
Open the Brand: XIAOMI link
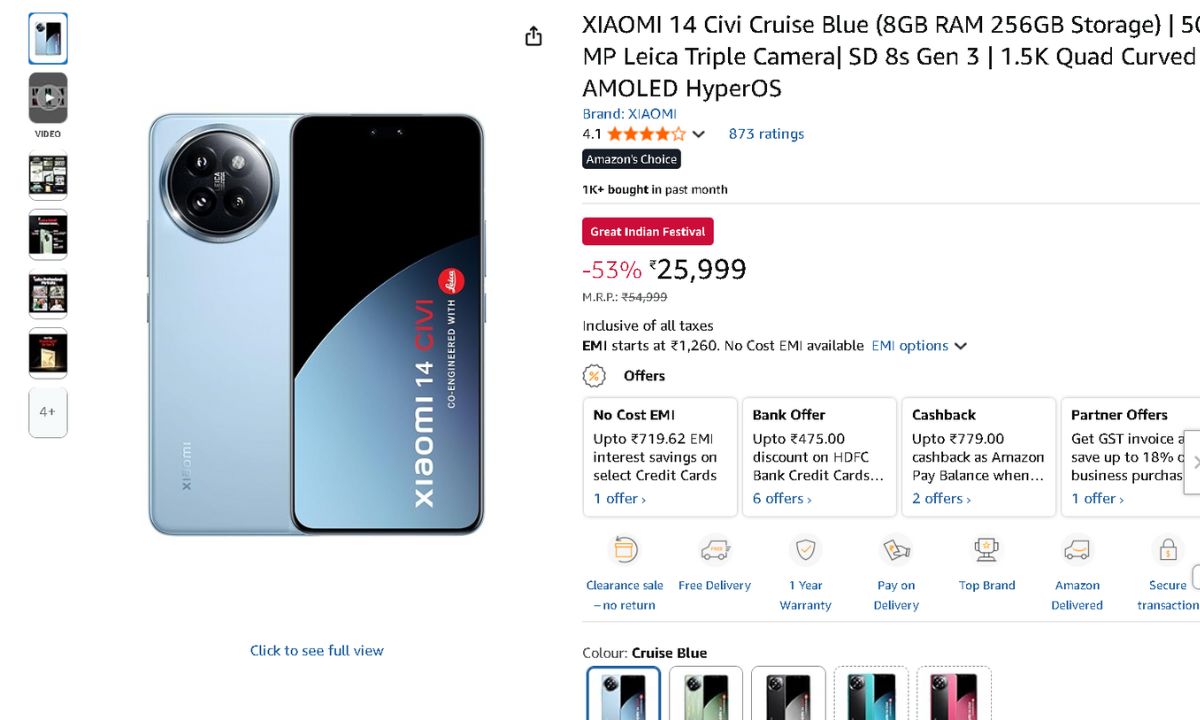(x=629, y=114)
